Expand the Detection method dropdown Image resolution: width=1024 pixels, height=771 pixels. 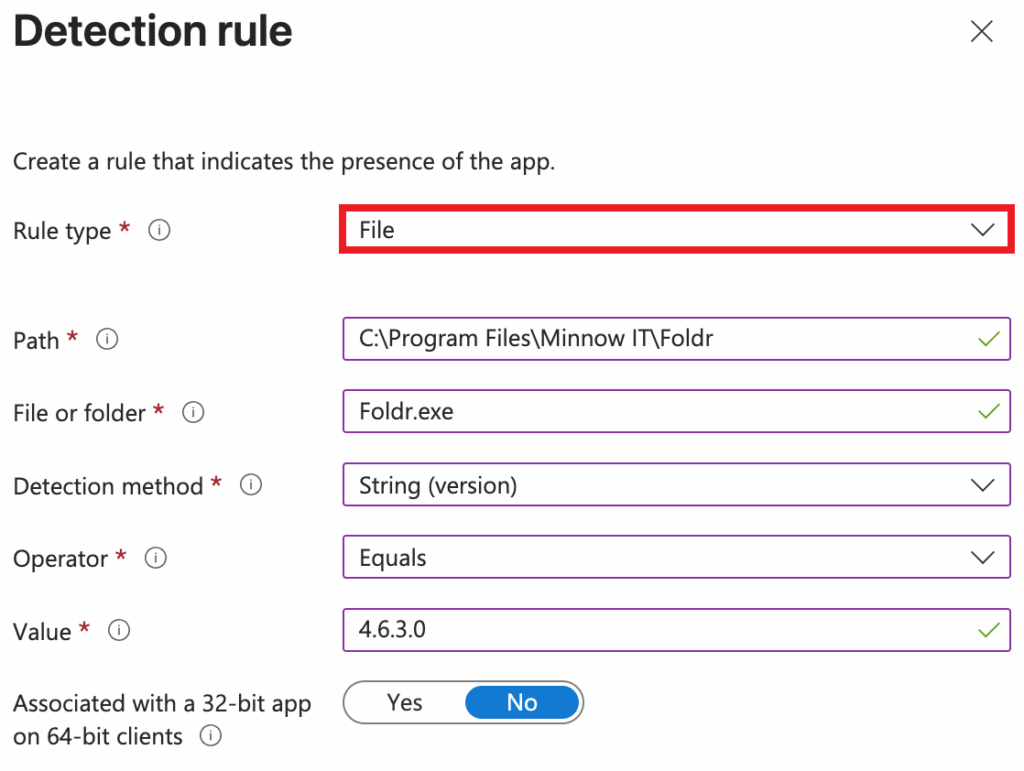676,485
